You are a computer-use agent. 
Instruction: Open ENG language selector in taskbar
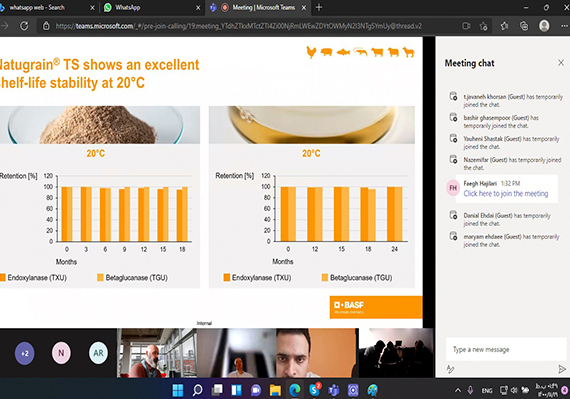pyautogui.click(x=487, y=391)
